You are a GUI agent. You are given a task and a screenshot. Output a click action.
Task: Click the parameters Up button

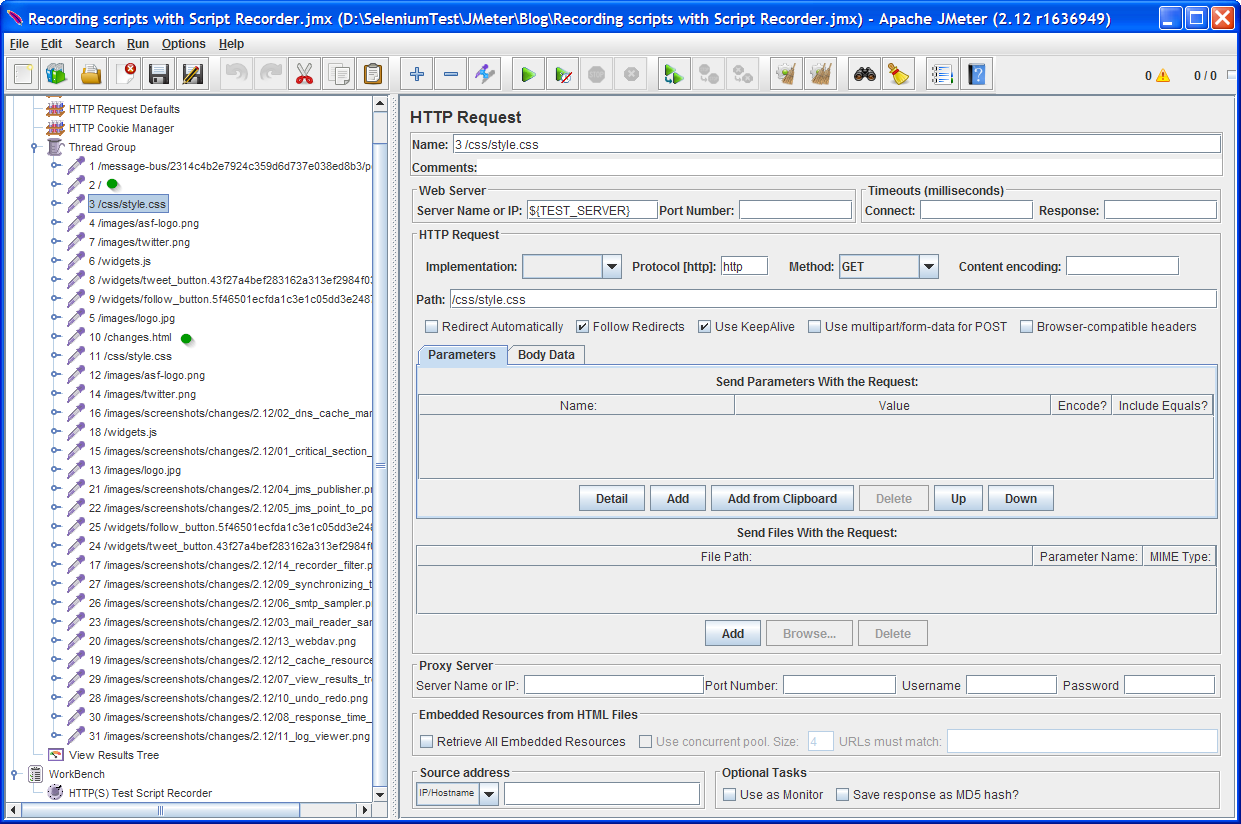click(958, 499)
